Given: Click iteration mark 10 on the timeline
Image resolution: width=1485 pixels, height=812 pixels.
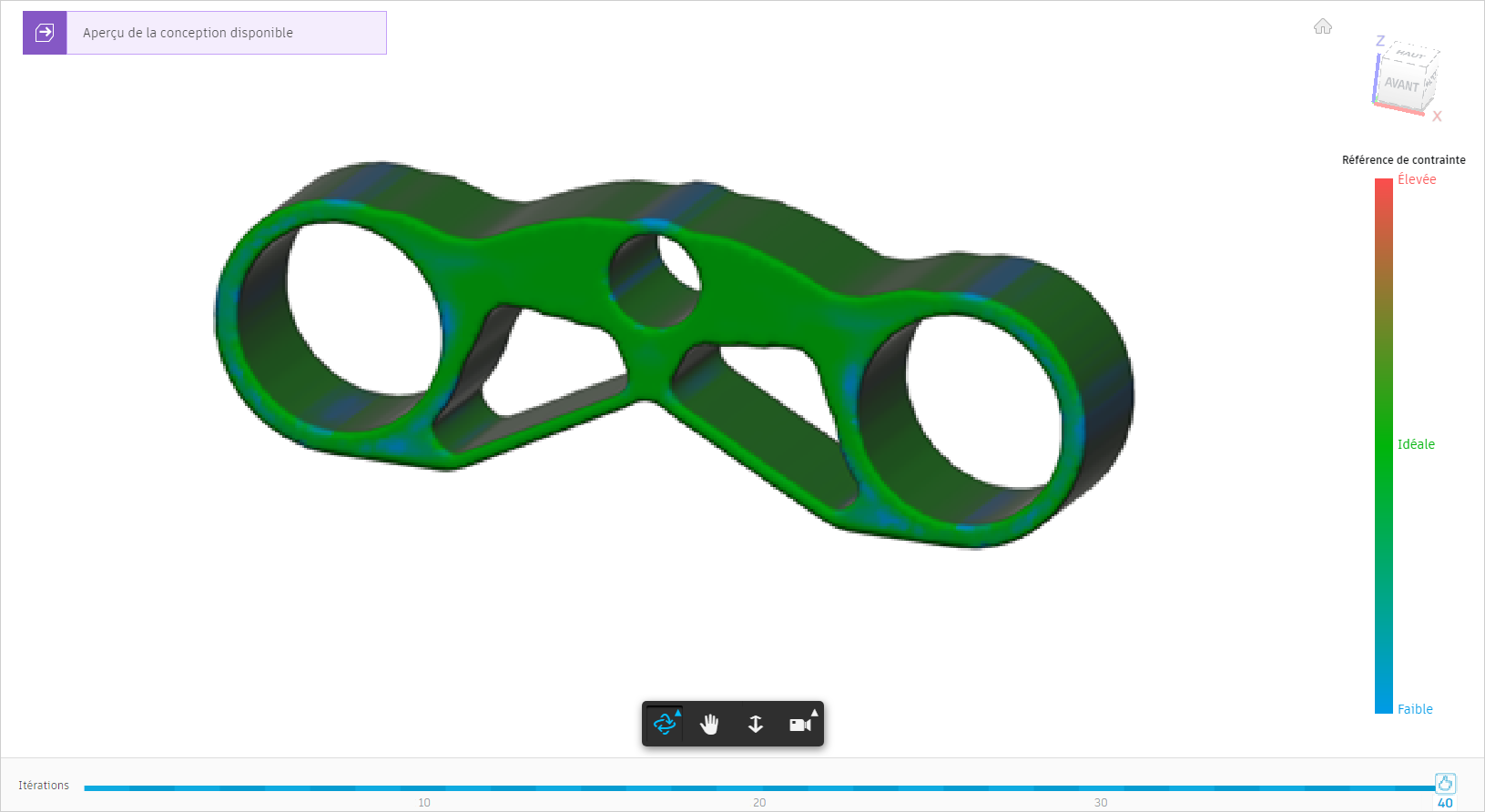Looking at the screenshot, I should coord(424,802).
